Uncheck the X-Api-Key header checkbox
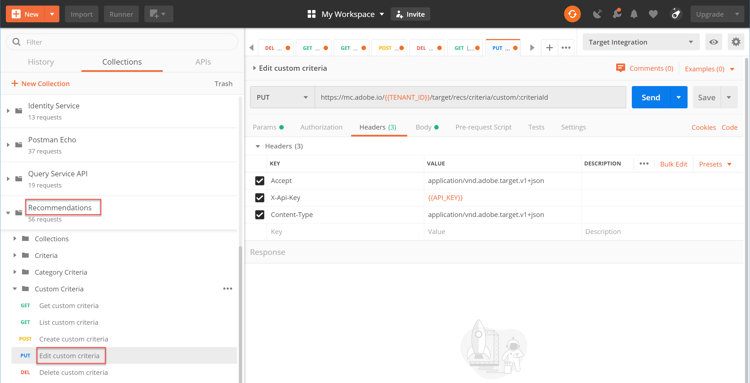Viewport: 750px width, 383px height. point(260,197)
